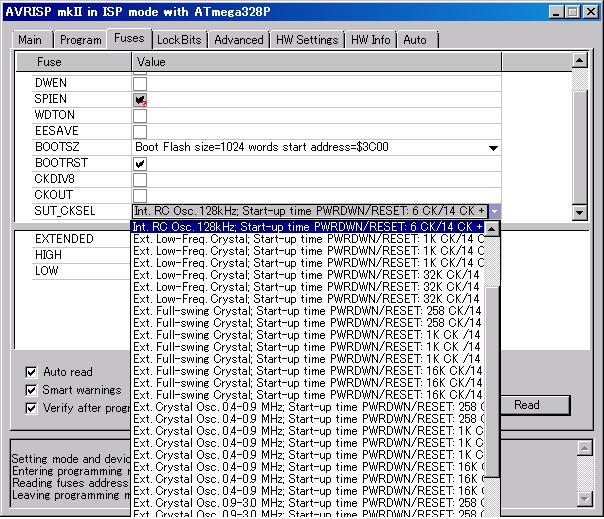This screenshot has height=519, width=604.
Task: Disable the Auto read checkbox
Action: (31, 372)
